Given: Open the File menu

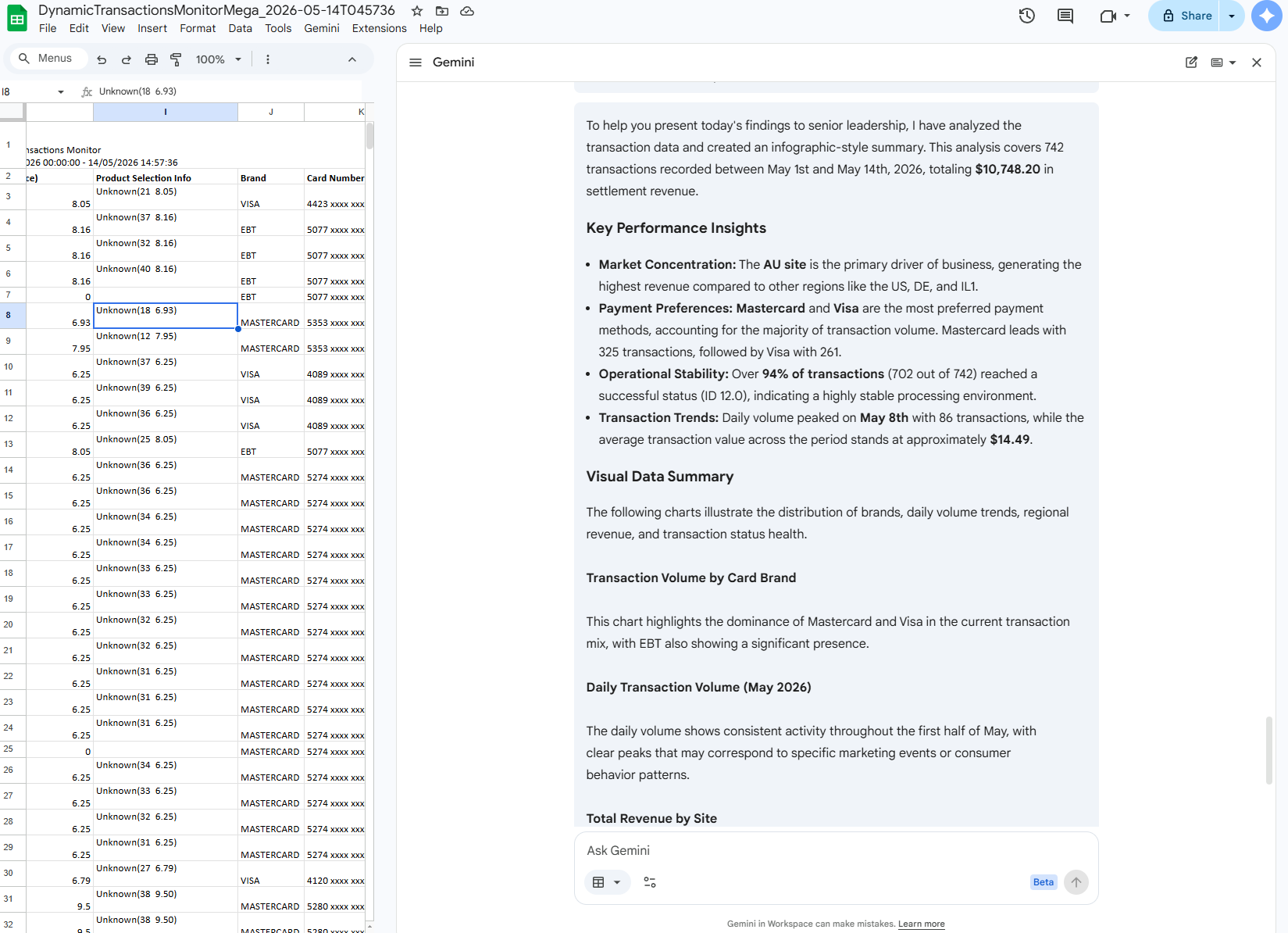Looking at the screenshot, I should pos(48,28).
